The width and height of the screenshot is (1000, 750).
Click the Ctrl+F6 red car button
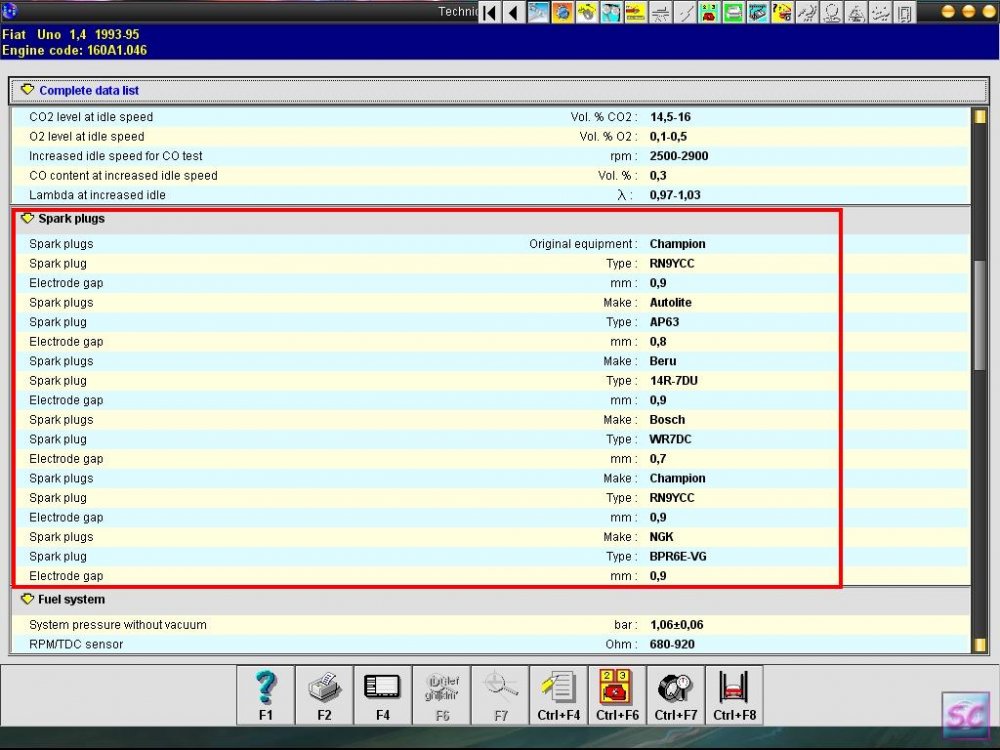pyautogui.click(x=617, y=695)
